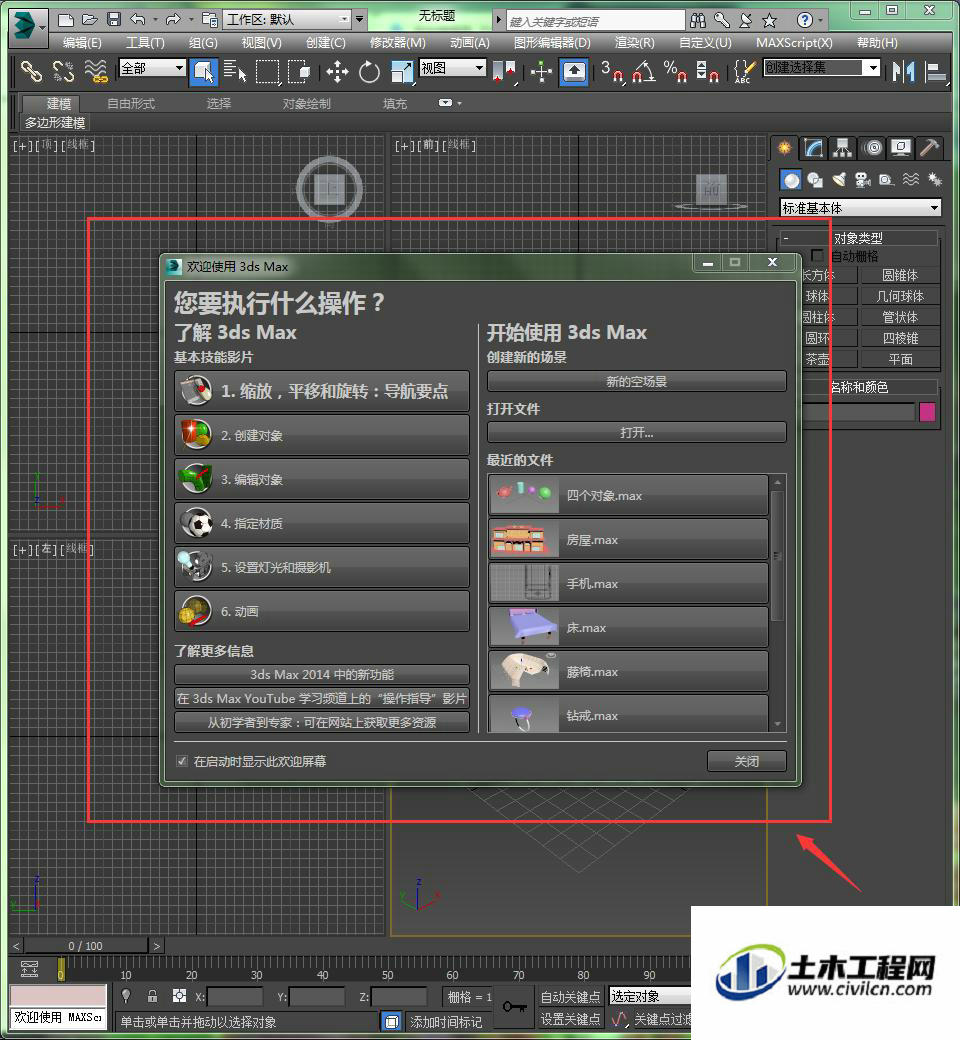Click the Redo arrow icon
Viewport: 960px width, 1040px height.
[x=173, y=20]
